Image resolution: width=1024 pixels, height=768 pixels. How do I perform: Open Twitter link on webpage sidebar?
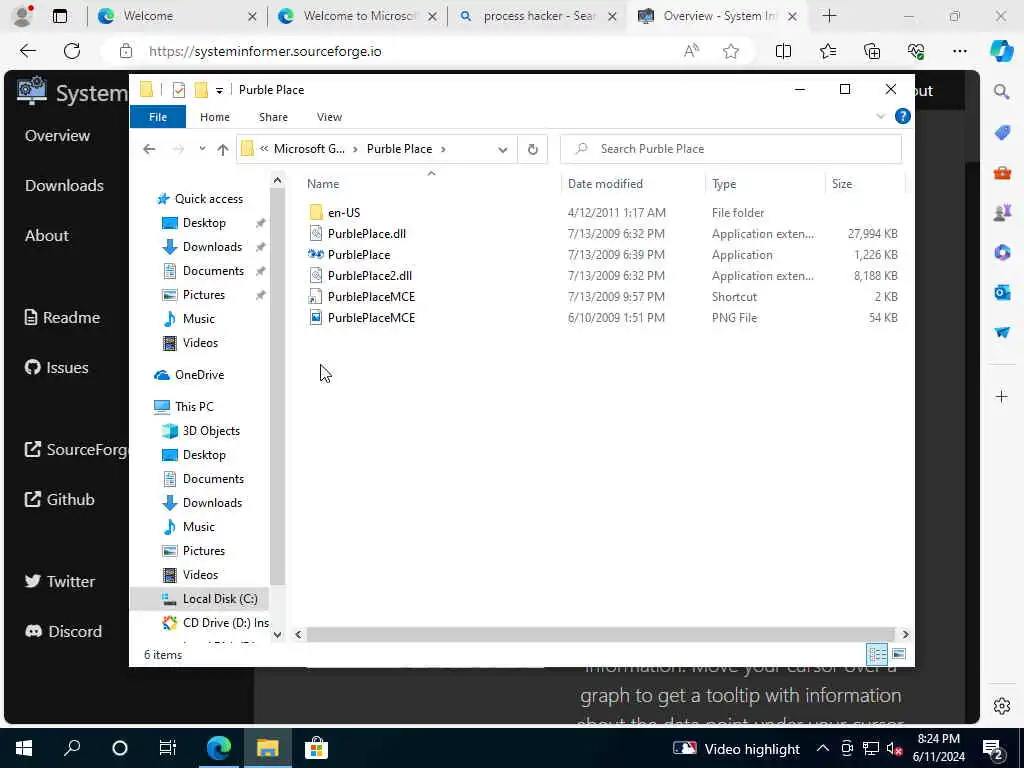tap(60, 581)
